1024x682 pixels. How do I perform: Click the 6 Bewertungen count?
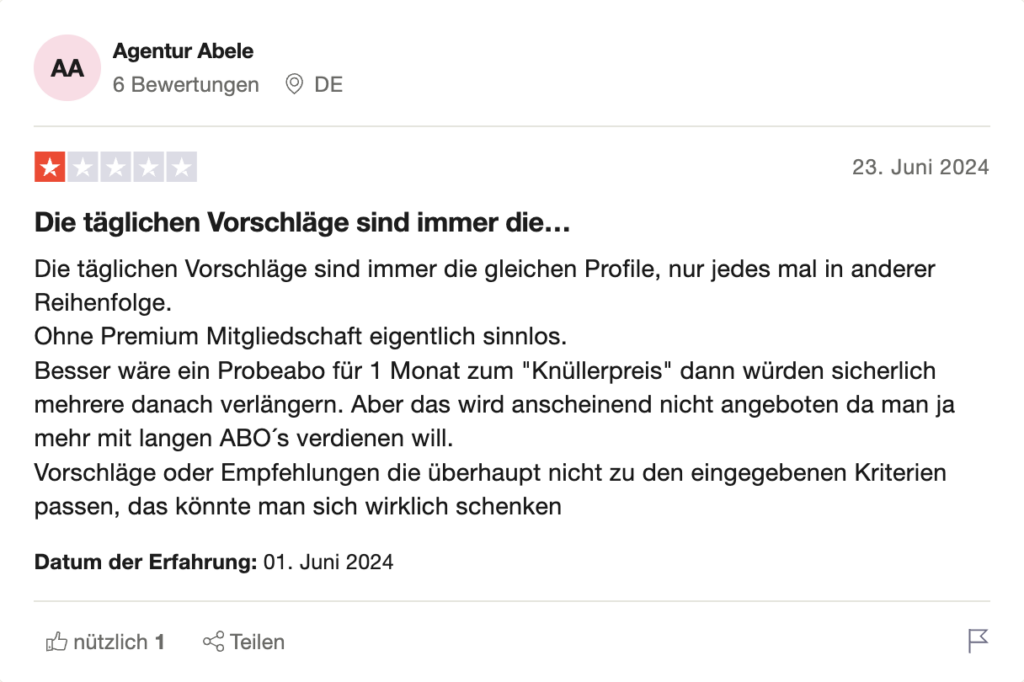pyautogui.click(x=185, y=84)
